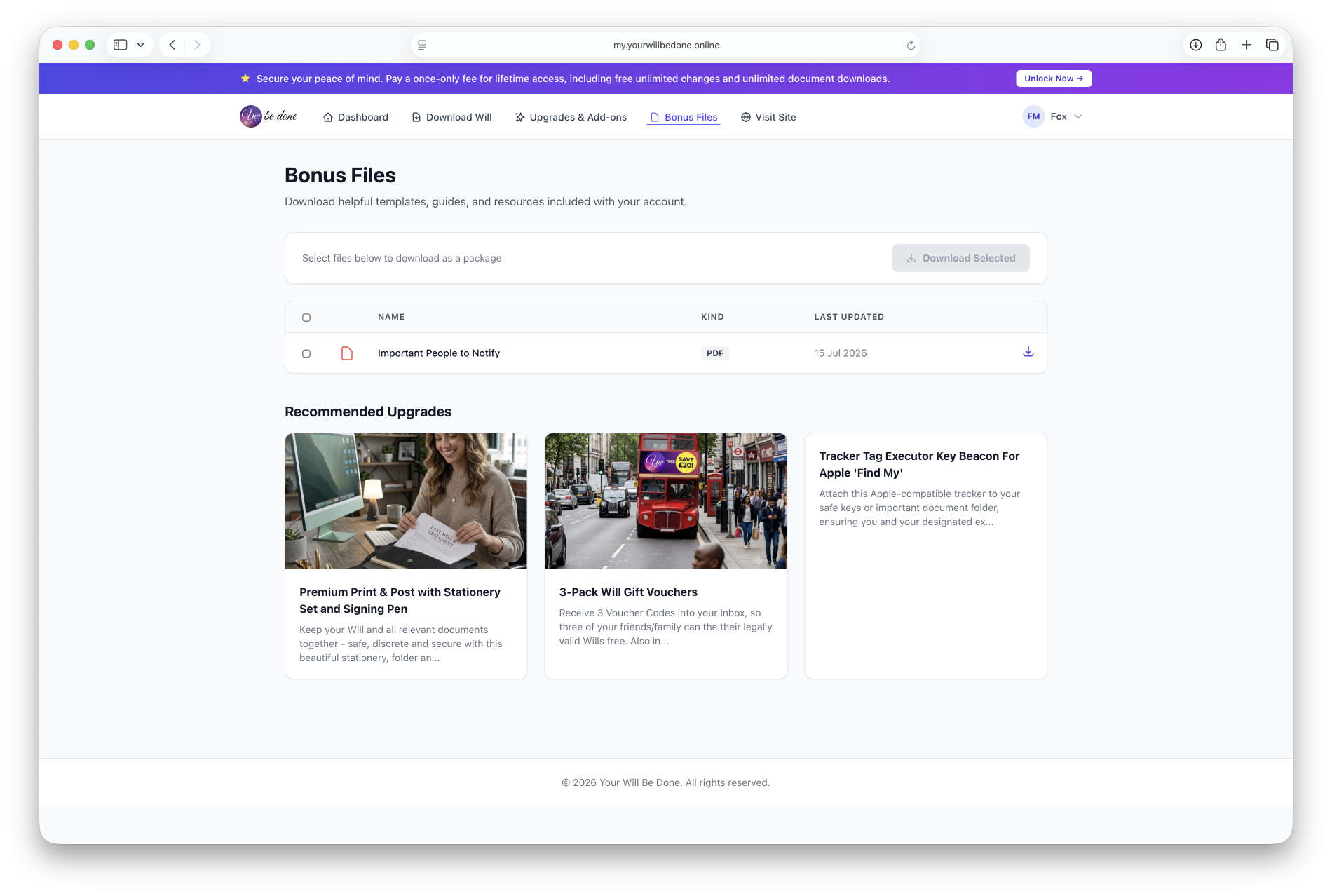This screenshot has height=896, width=1332.
Task: Click the 3-Pack Will Gift Vouchers title
Action: tap(628, 592)
